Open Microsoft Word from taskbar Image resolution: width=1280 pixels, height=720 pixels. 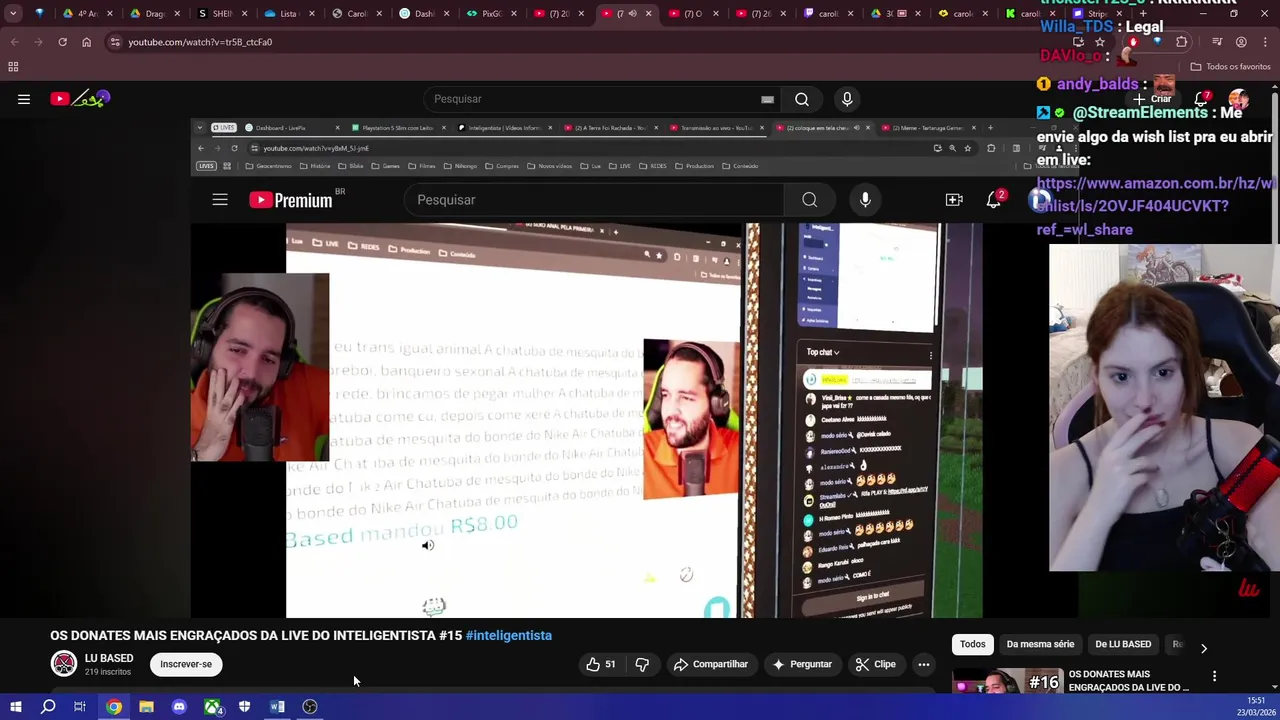pyautogui.click(x=277, y=707)
